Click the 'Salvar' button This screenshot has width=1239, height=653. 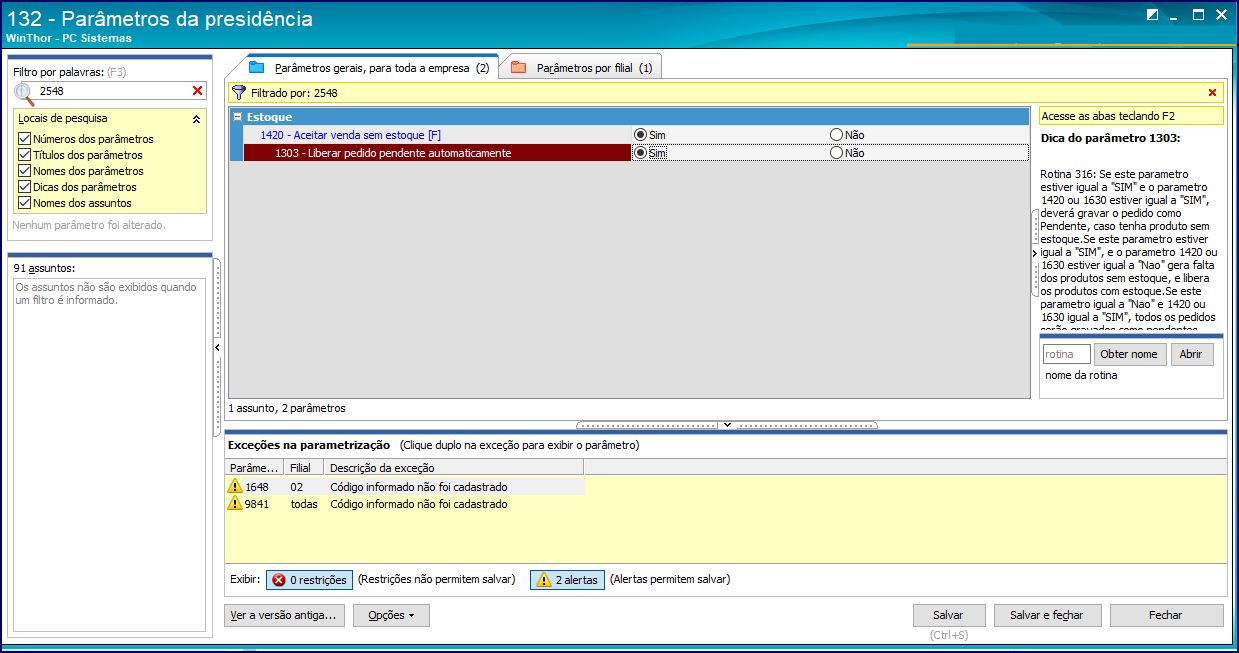point(948,615)
